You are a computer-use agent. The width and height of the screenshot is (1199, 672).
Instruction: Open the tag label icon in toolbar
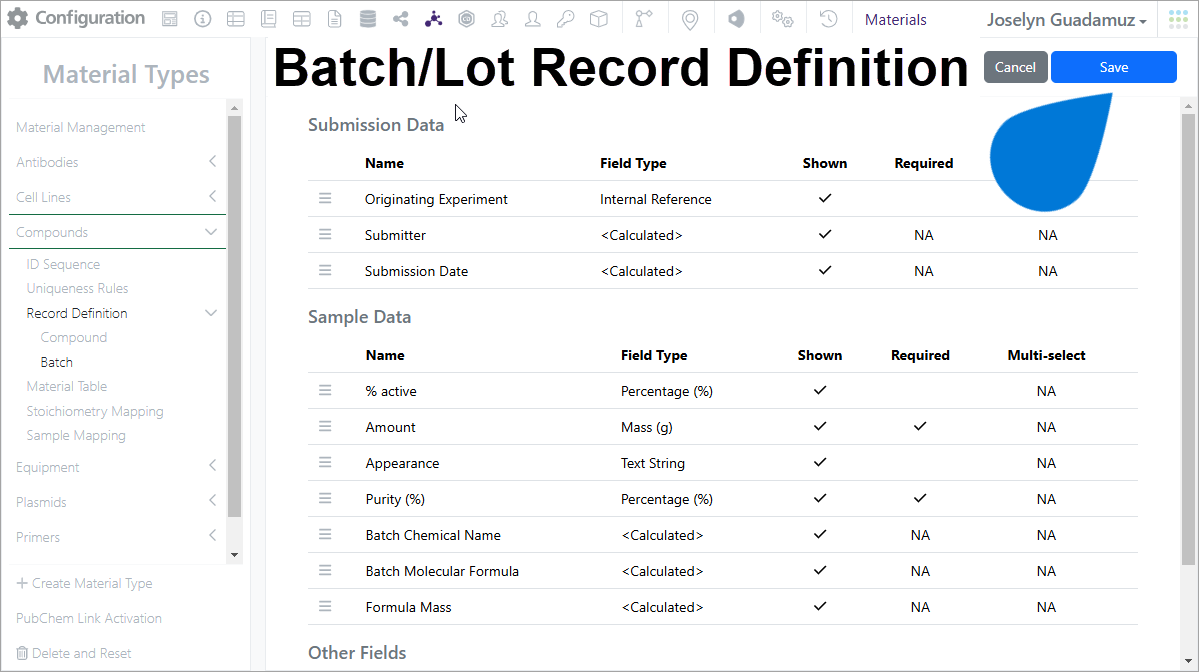tap(736, 19)
